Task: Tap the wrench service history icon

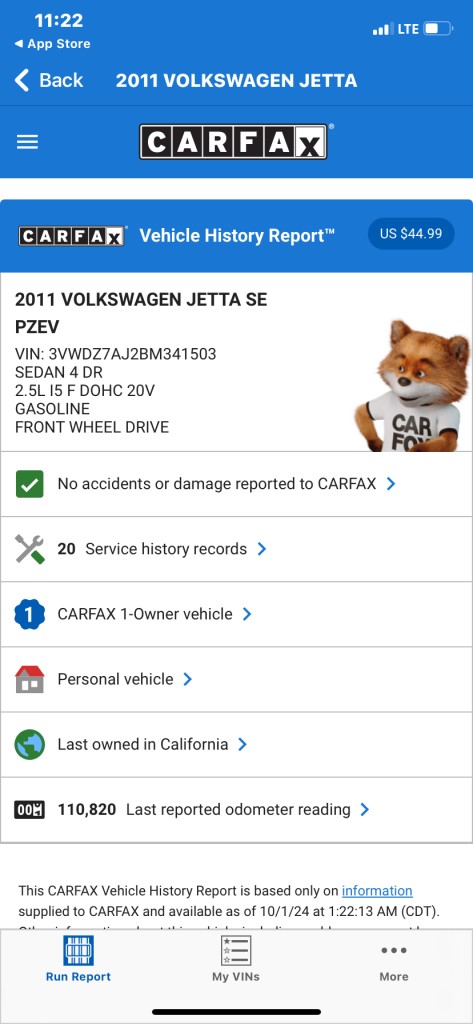Action: coord(29,549)
